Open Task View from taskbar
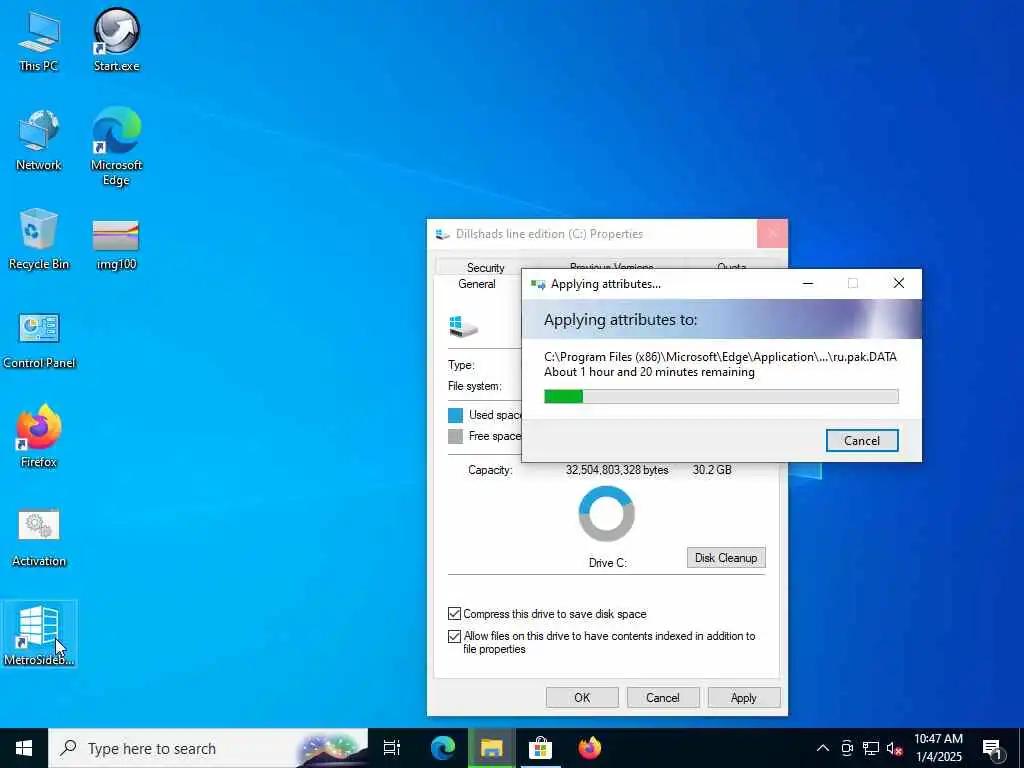The height and width of the screenshot is (768, 1024). pyautogui.click(x=392, y=748)
